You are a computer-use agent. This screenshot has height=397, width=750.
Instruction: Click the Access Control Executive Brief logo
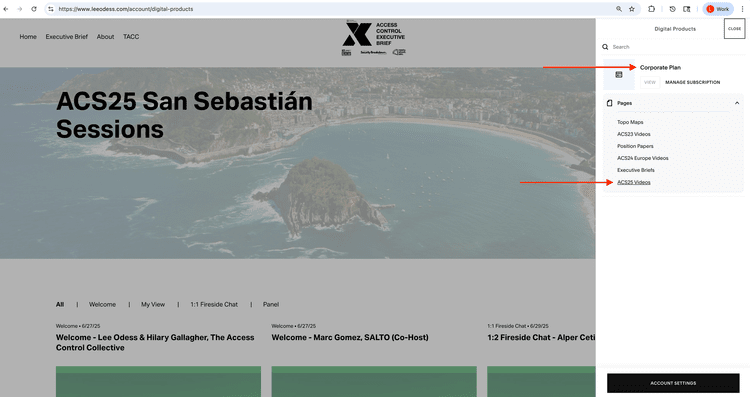coord(374,38)
